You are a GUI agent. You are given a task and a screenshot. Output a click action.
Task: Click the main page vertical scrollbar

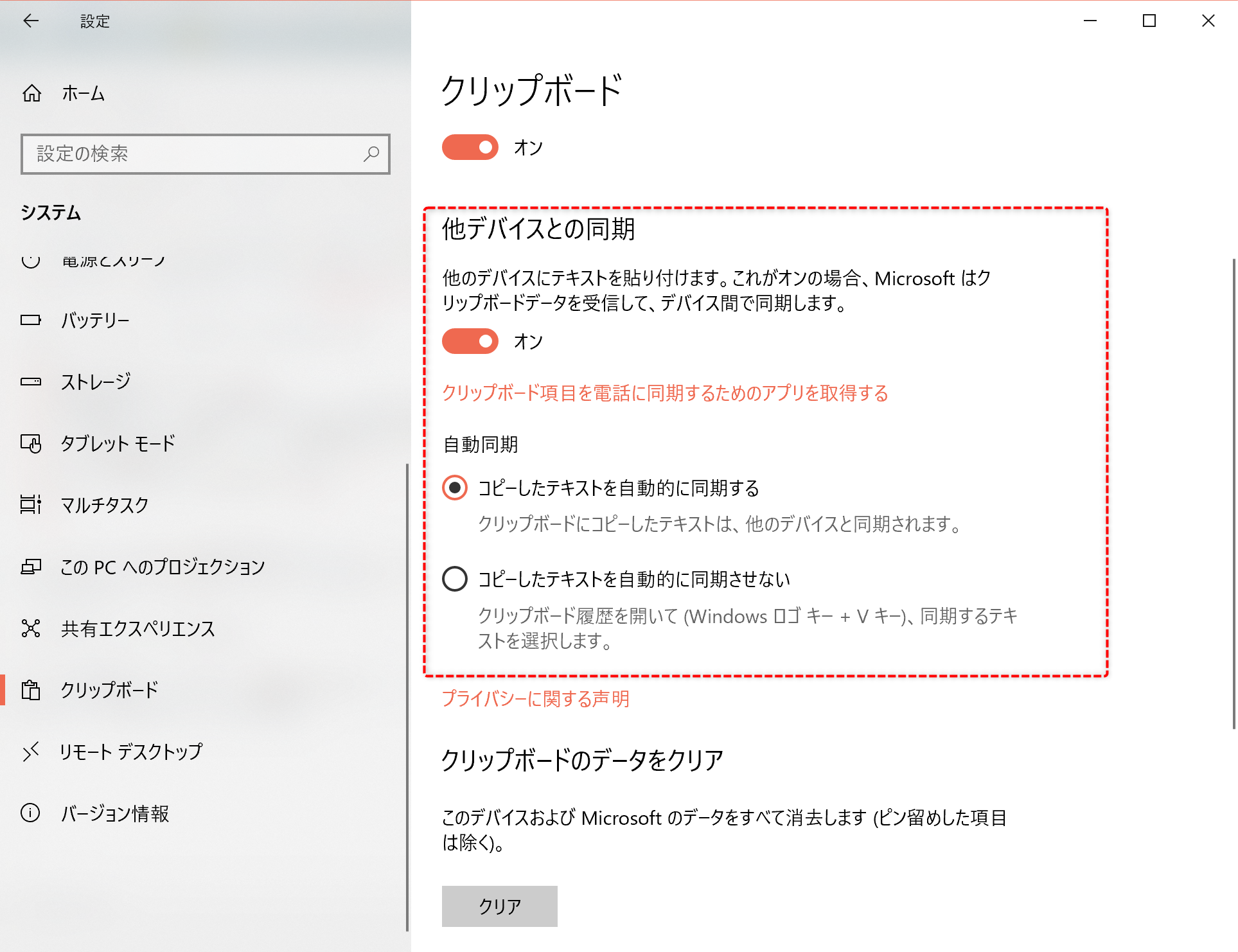1235,493
